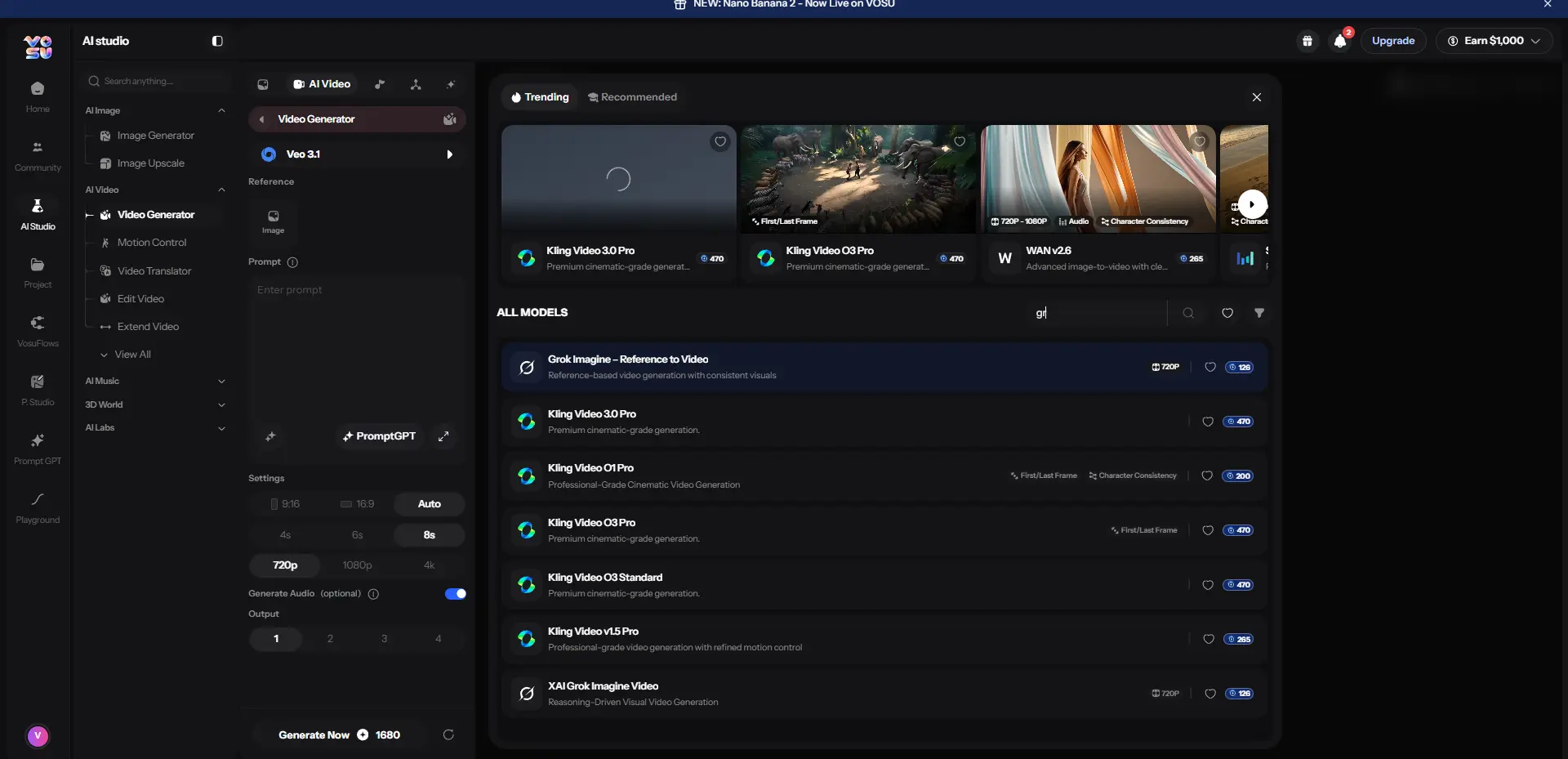Open PromptGPT from the prompt box

(379, 436)
